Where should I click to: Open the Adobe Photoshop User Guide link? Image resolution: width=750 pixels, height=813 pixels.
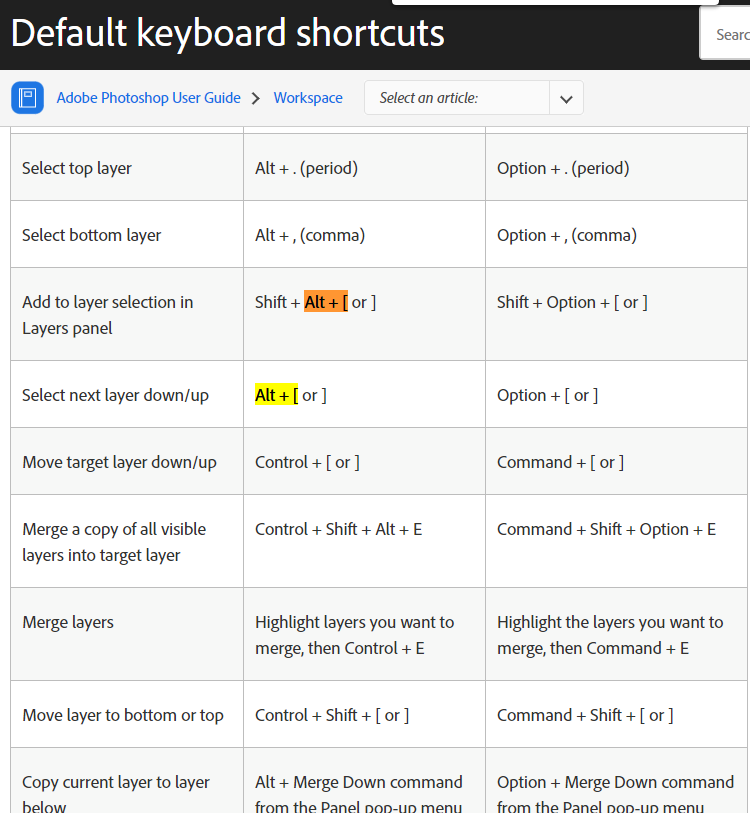point(148,97)
